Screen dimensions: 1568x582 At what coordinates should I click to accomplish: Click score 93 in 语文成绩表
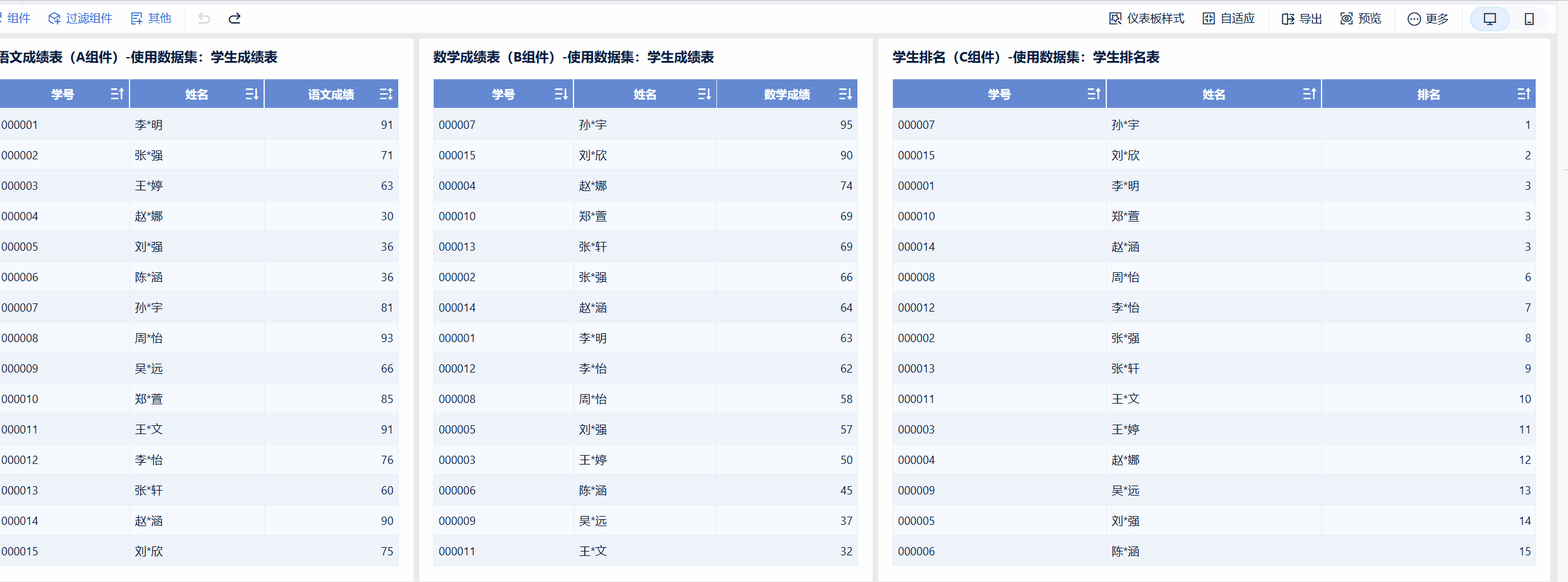[x=387, y=338]
